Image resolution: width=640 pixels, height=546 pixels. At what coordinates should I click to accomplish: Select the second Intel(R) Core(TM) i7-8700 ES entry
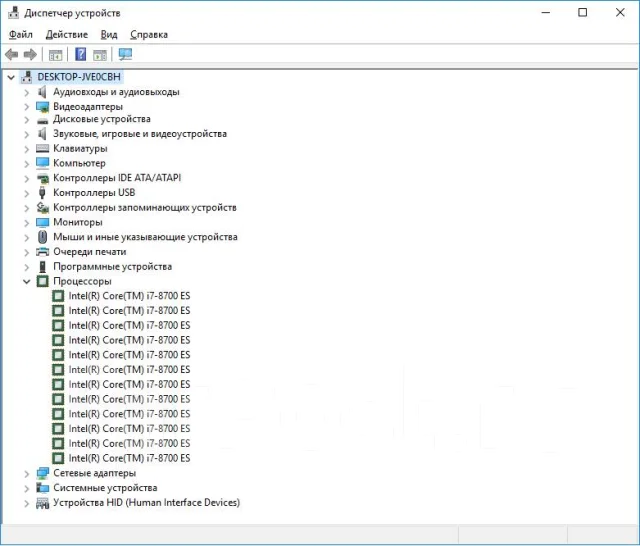coord(129,311)
